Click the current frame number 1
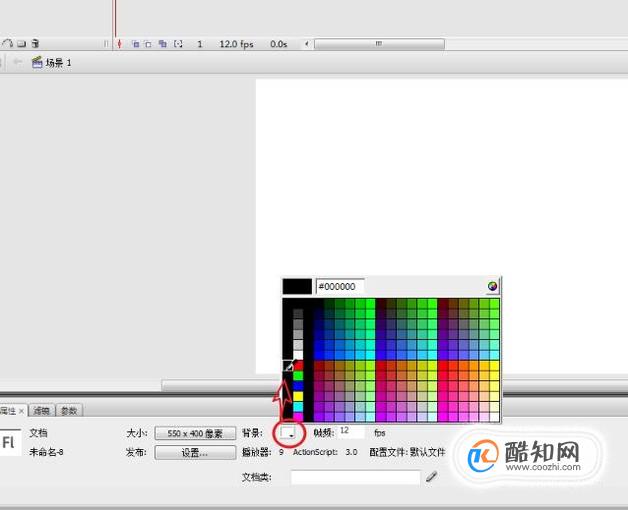 click(x=199, y=44)
